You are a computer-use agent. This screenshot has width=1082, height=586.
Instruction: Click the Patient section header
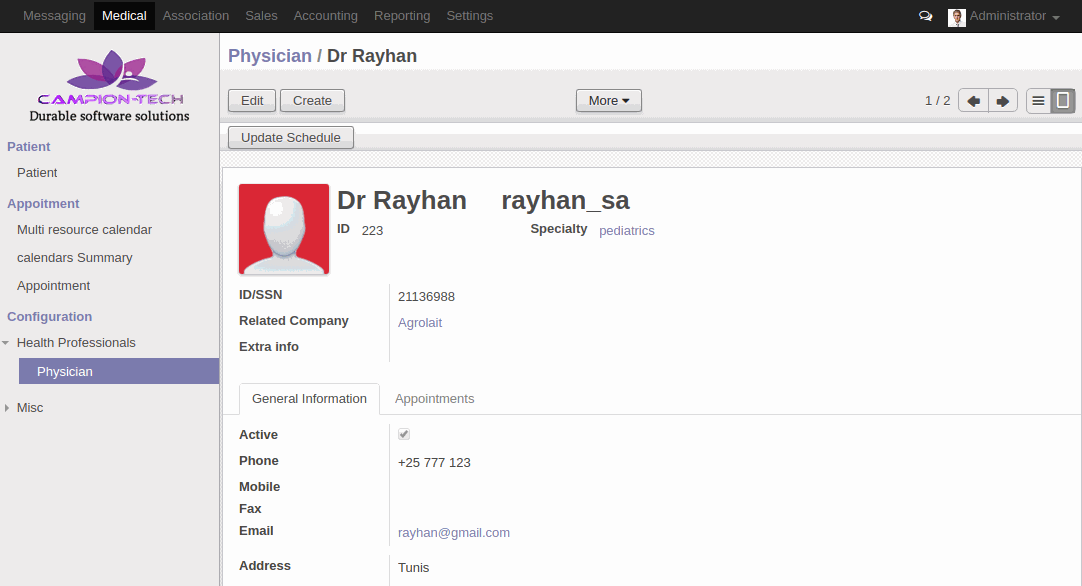click(x=28, y=146)
